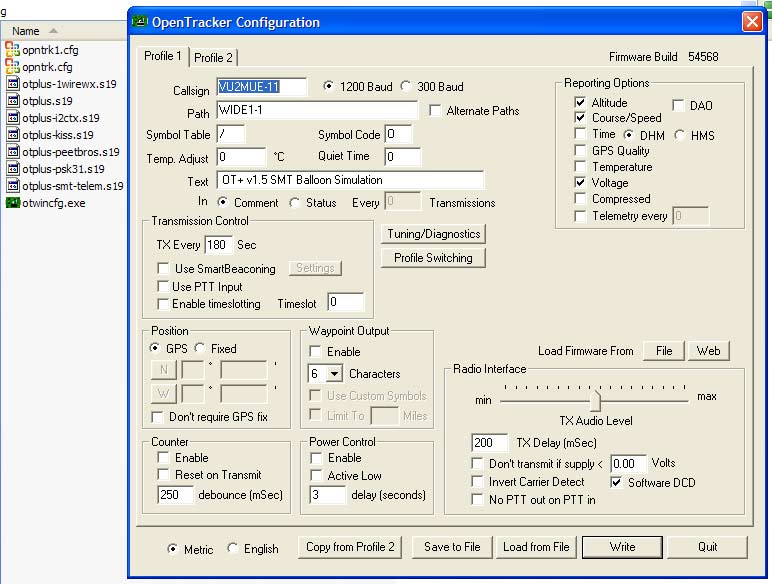Image resolution: width=772 pixels, height=584 pixels.
Task: Select the Status text option
Action: click(x=294, y=202)
